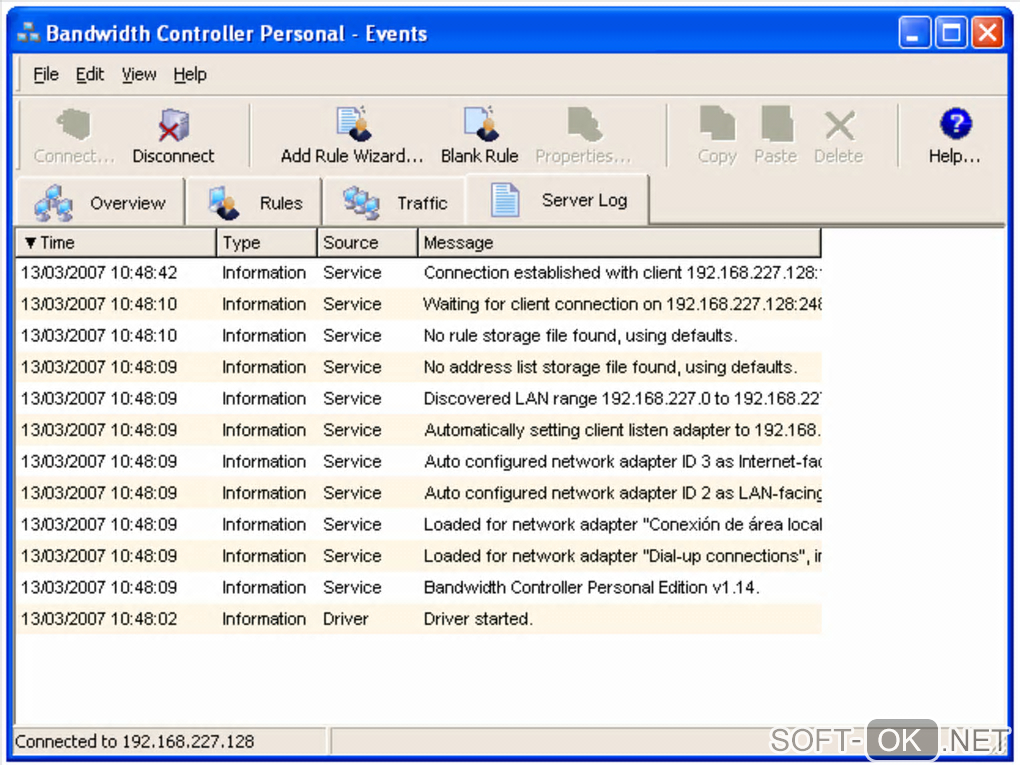Click the 10:48:02 timestamp cell

99,619
